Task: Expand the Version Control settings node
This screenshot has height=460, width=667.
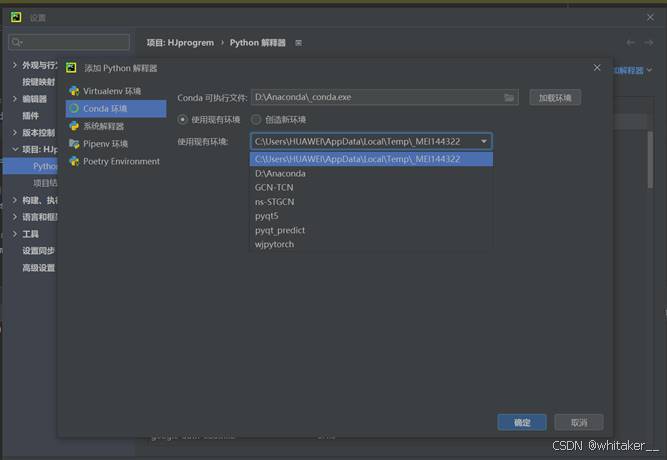Action: (15, 132)
